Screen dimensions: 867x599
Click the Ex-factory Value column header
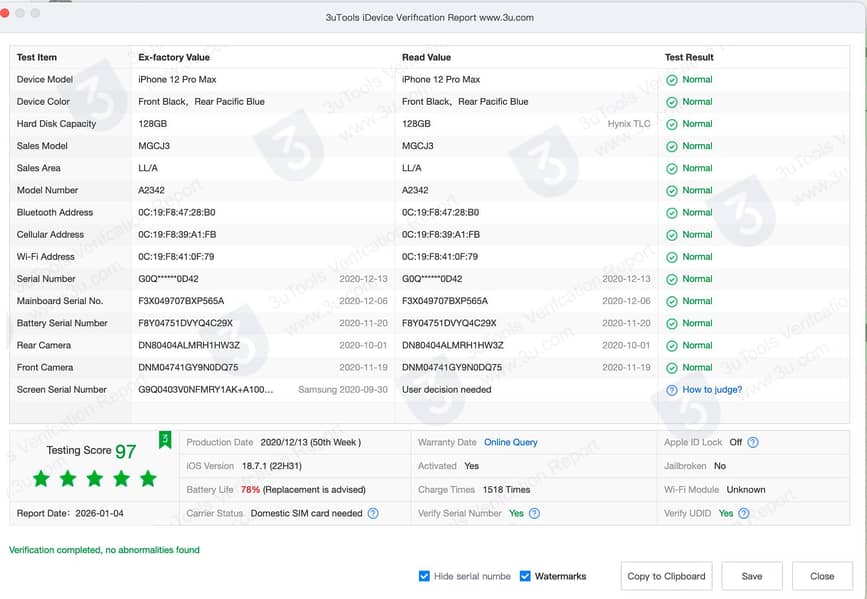(174, 57)
